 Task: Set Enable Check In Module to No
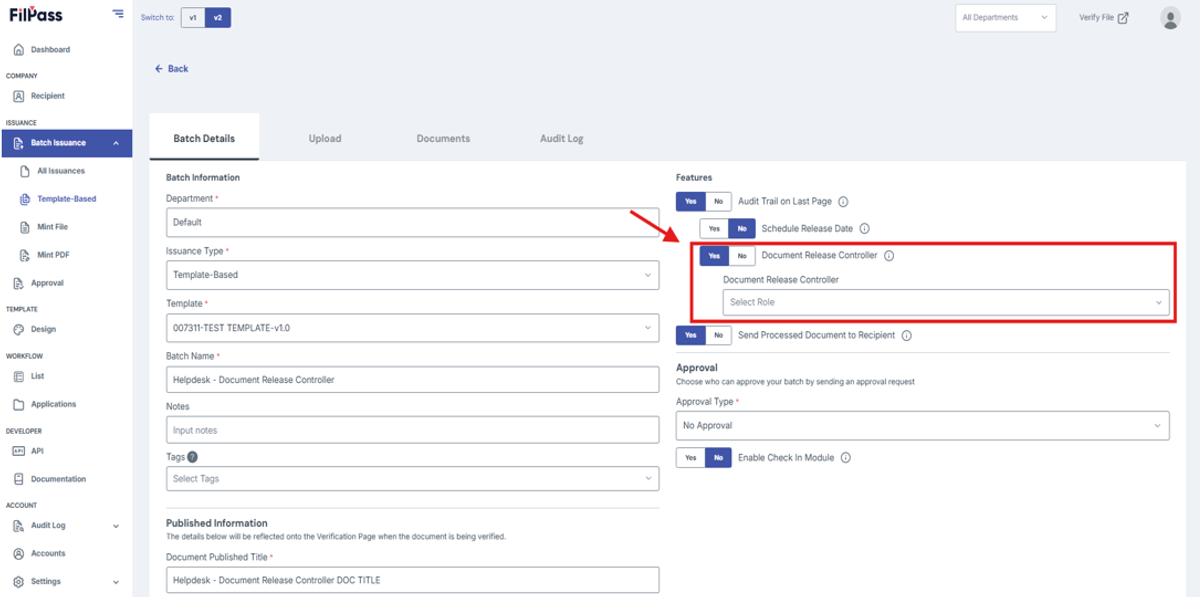(718, 457)
